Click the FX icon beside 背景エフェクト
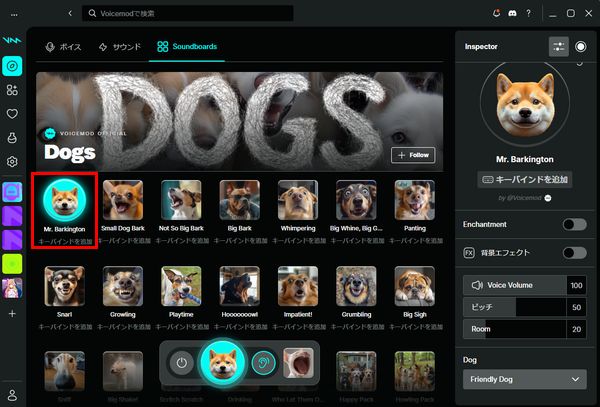This screenshot has height=407, width=600. [x=469, y=253]
